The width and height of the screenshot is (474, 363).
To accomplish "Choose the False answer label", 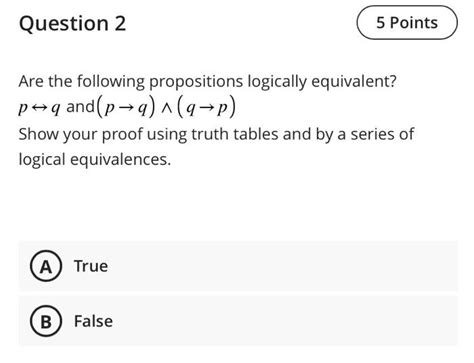I will [x=93, y=321].
